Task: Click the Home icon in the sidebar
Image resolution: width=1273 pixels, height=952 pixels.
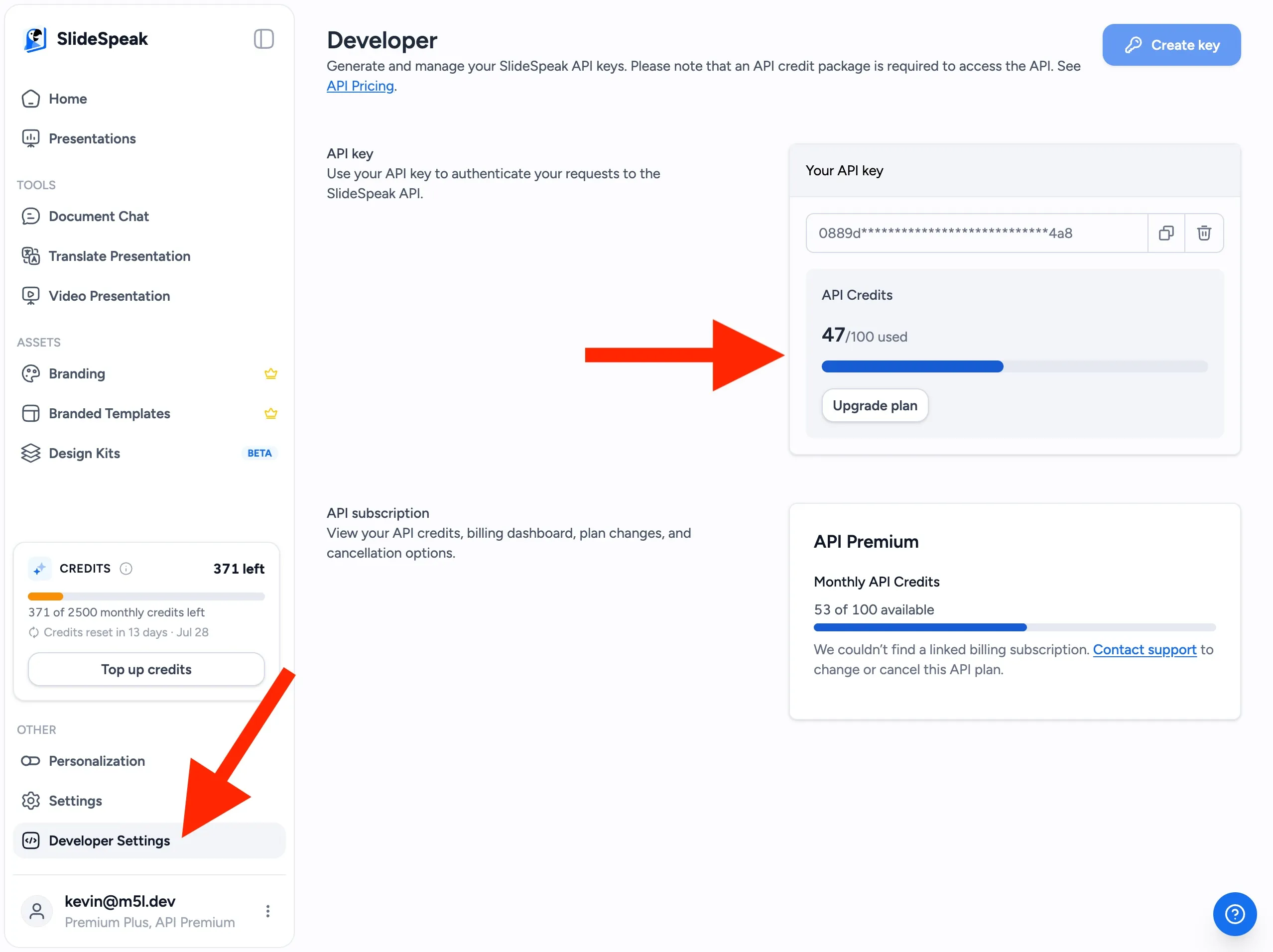Action: click(30, 99)
